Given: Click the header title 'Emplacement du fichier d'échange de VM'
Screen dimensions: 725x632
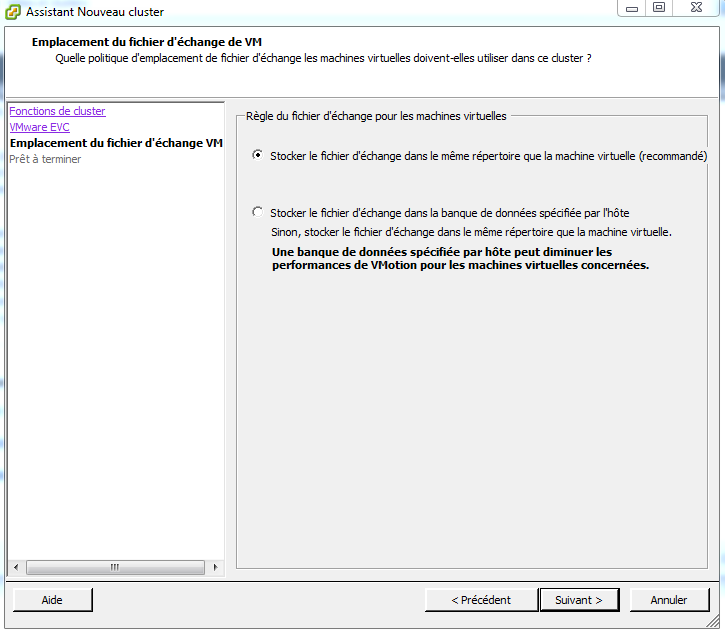Looking at the screenshot, I should coord(147,42).
